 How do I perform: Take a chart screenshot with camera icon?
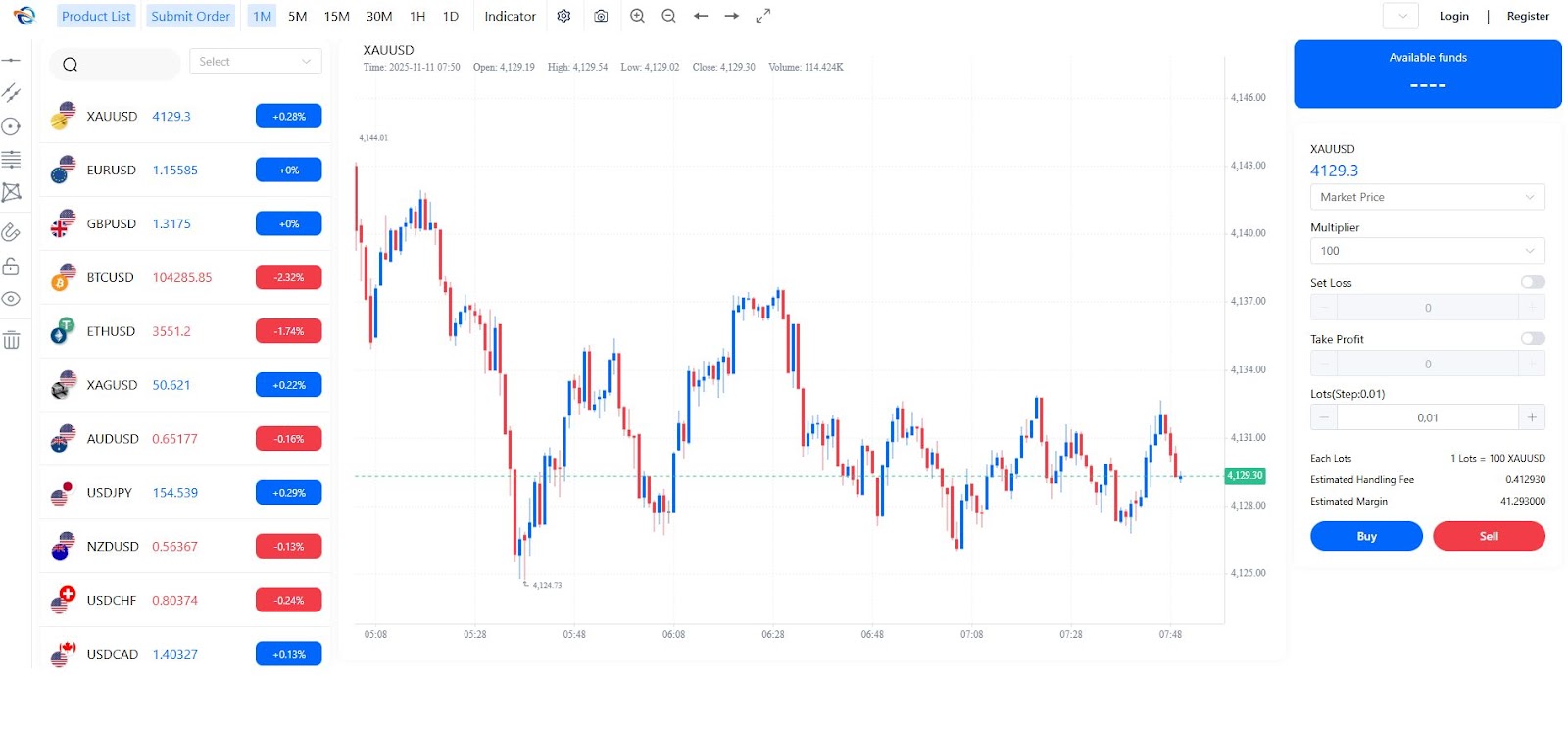(601, 16)
